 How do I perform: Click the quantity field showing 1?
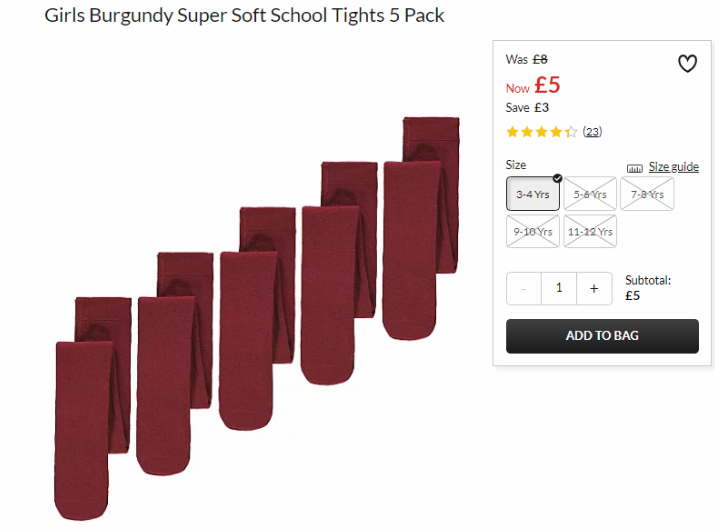(559, 288)
